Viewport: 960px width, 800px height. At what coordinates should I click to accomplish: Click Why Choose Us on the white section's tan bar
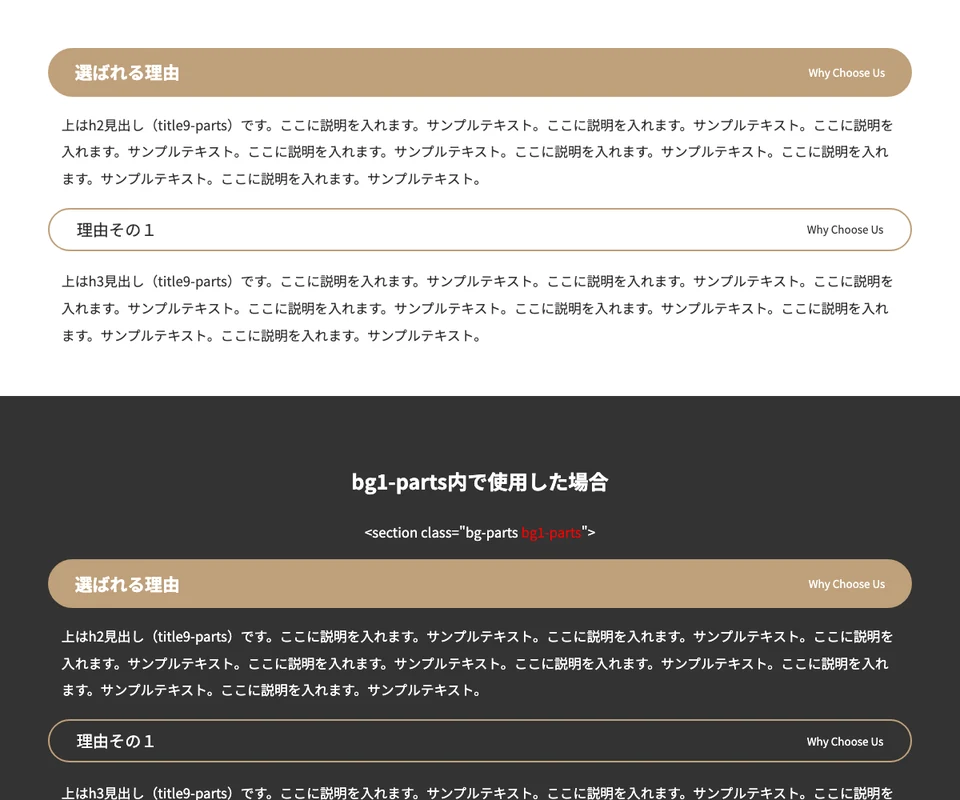(846, 73)
